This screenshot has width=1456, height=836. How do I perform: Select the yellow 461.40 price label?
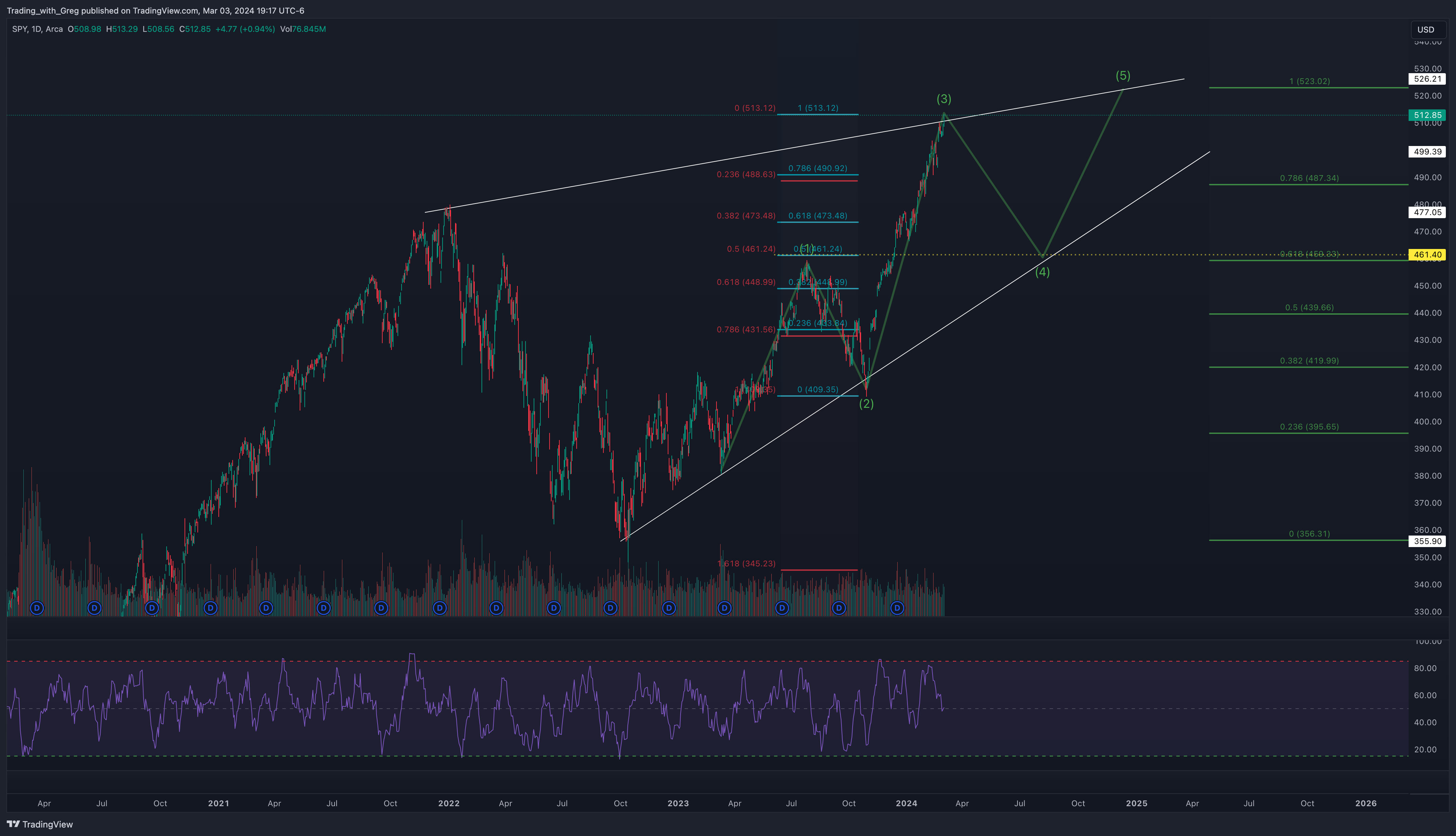(1427, 254)
